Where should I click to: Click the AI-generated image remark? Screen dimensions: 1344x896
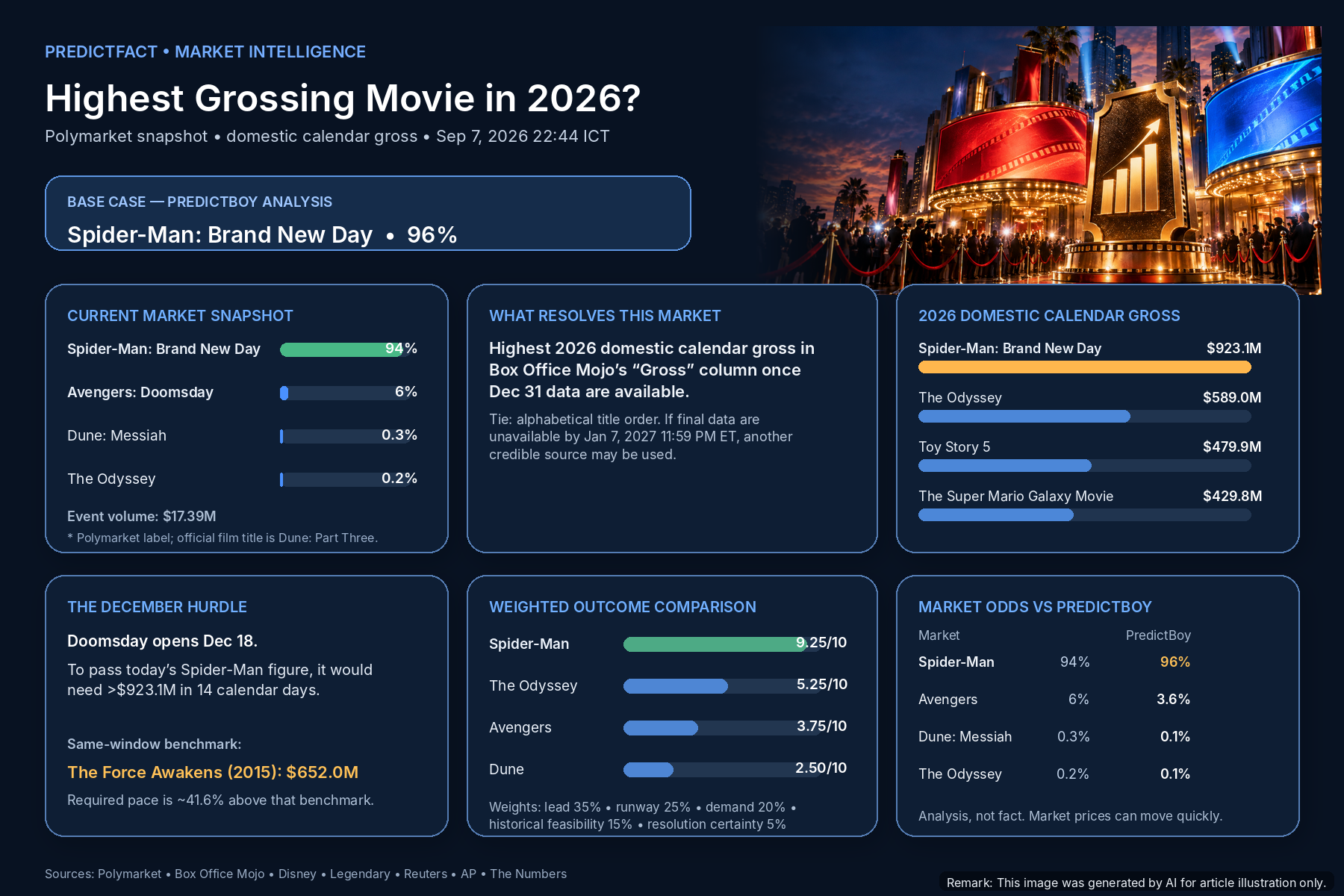1136,883
